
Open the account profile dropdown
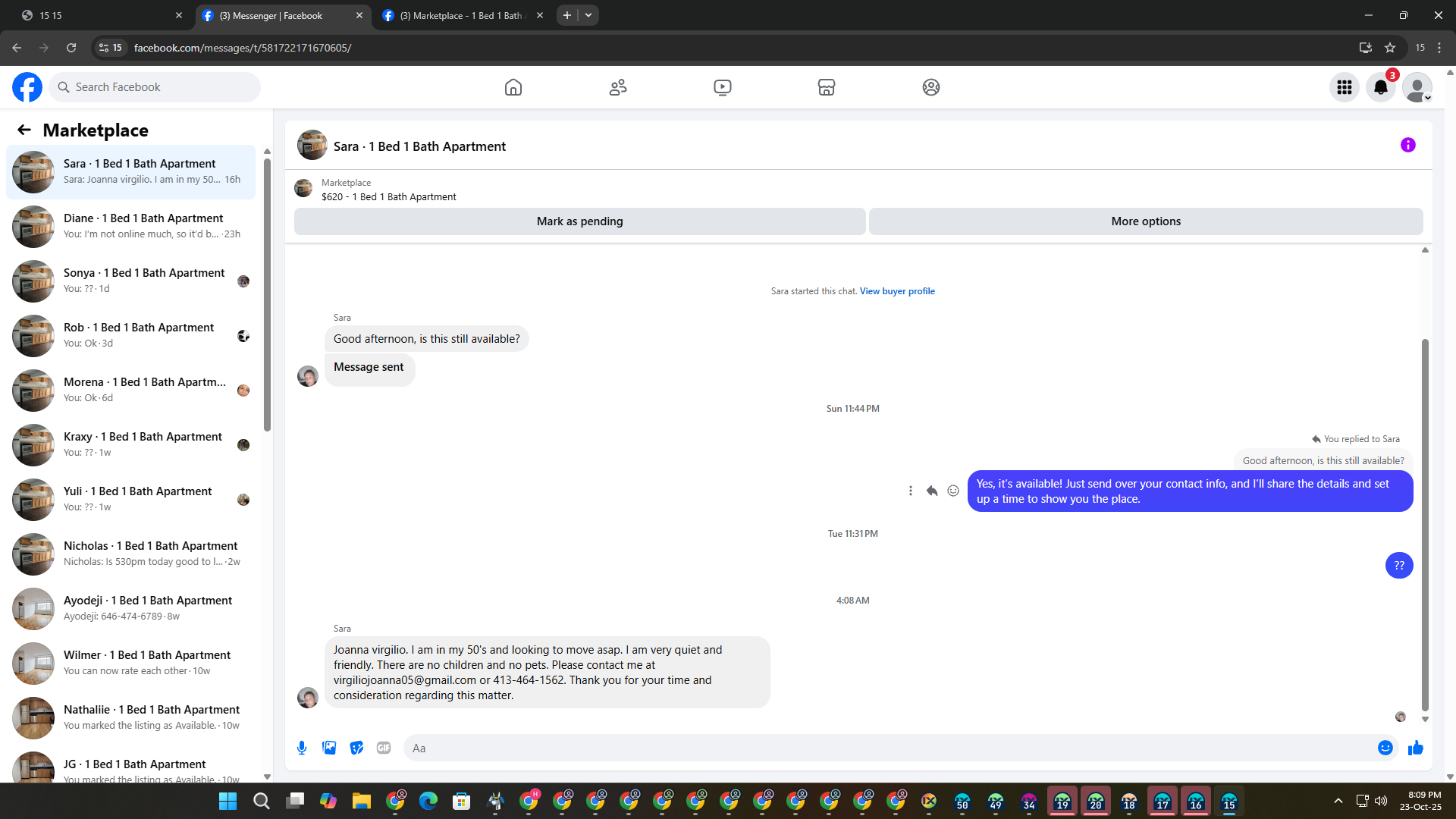(x=1417, y=87)
